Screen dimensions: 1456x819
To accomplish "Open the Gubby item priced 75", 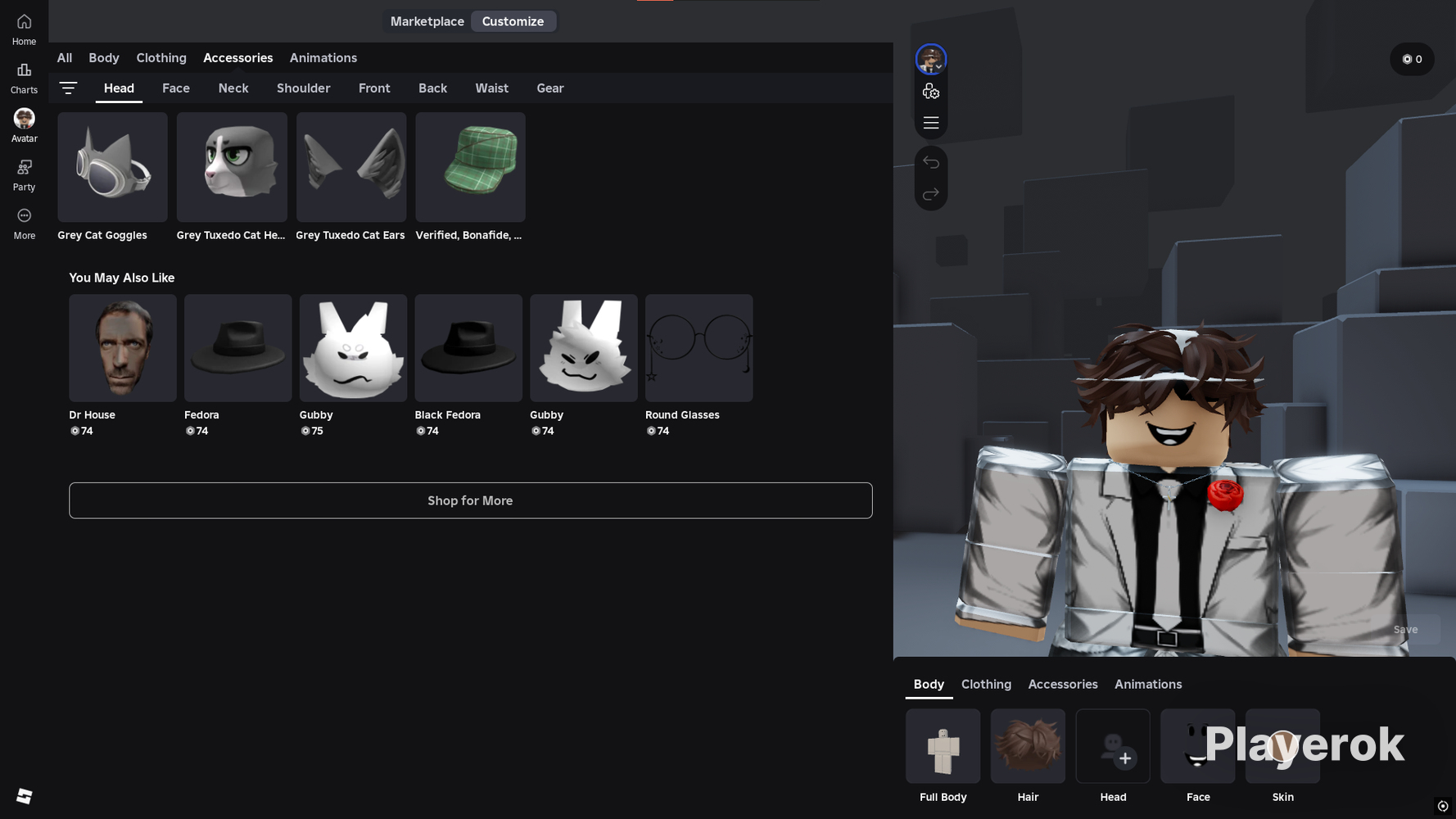I will (x=353, y=348).
